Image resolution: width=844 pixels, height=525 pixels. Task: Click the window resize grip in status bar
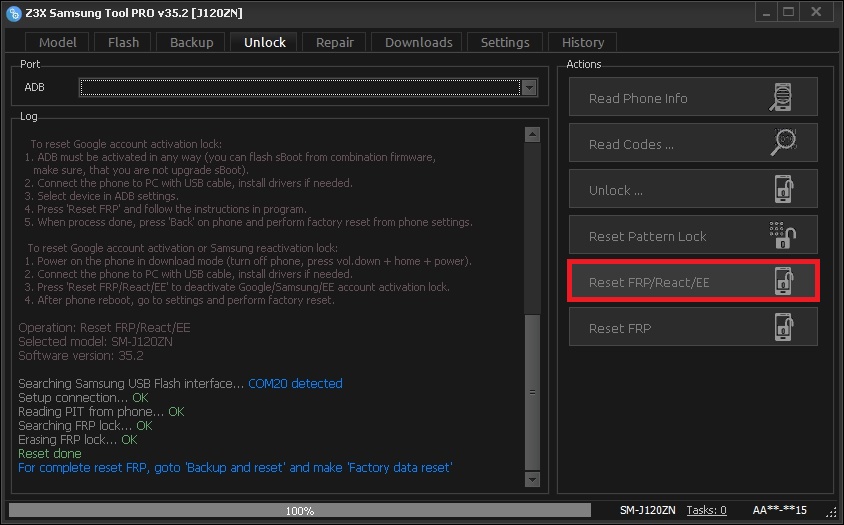[834, 512]
